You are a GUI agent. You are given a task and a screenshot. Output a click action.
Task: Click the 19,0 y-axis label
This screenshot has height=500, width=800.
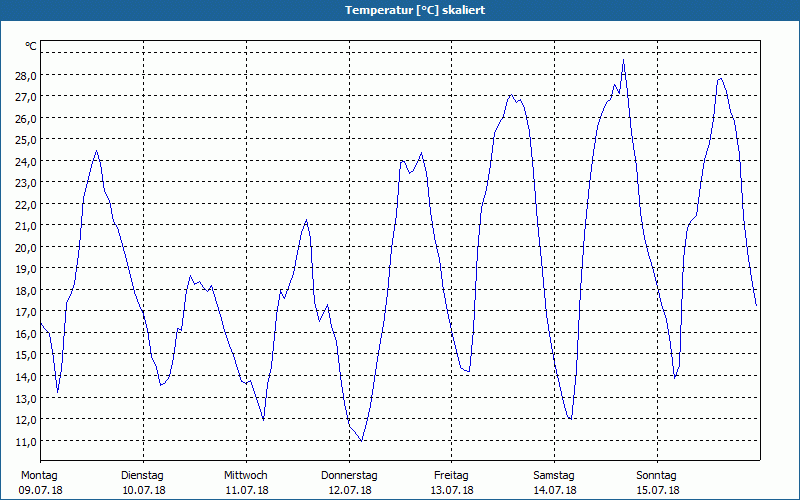(26, 269)
